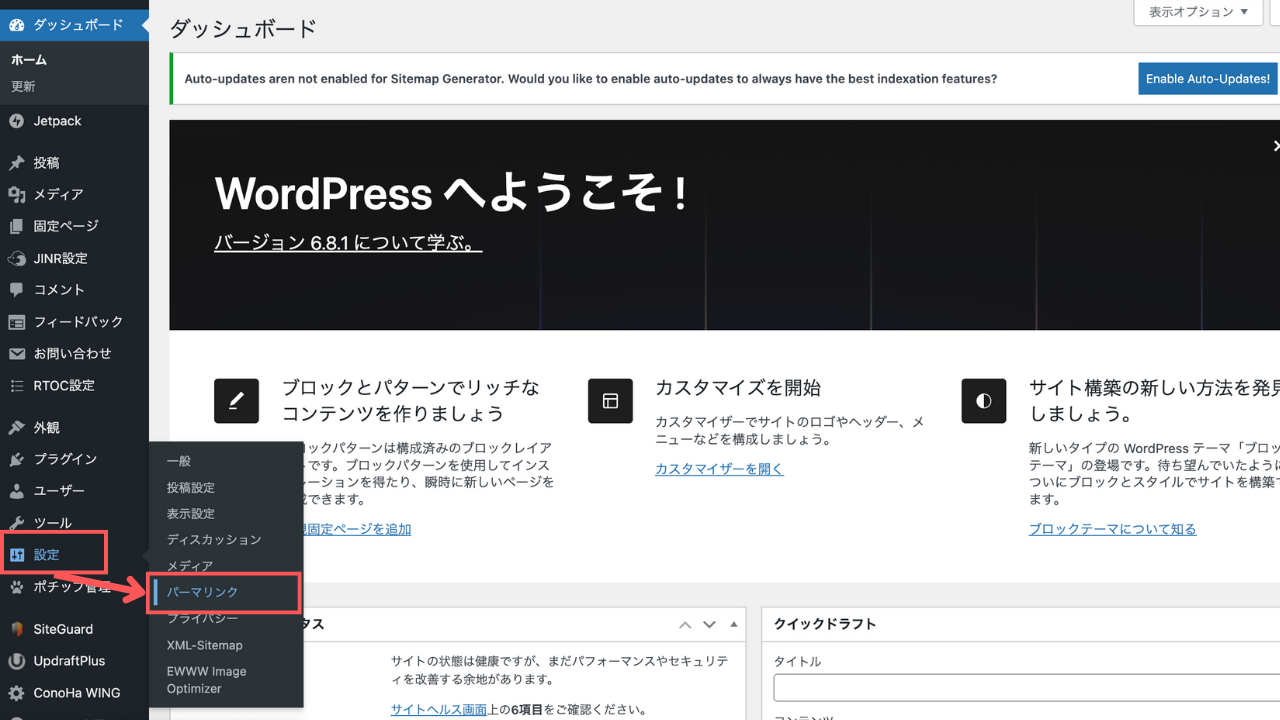
Task: Select EWWW Image Optimizer in flyout
Action: (206, 680)
